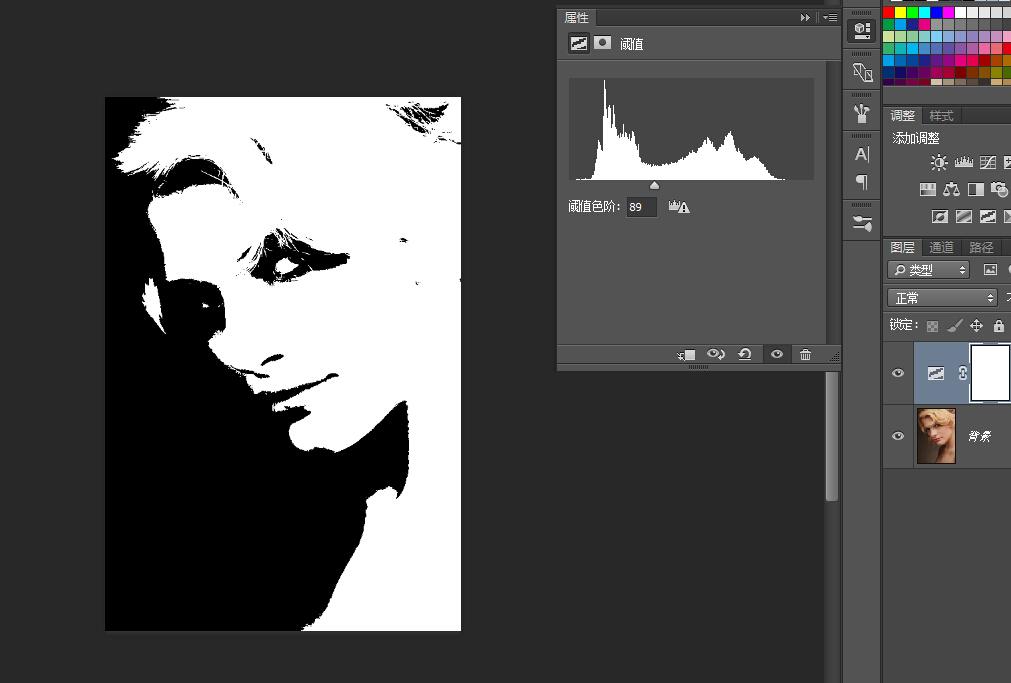
Task: View previous state of the adjustment
Action: click(716, 354)
